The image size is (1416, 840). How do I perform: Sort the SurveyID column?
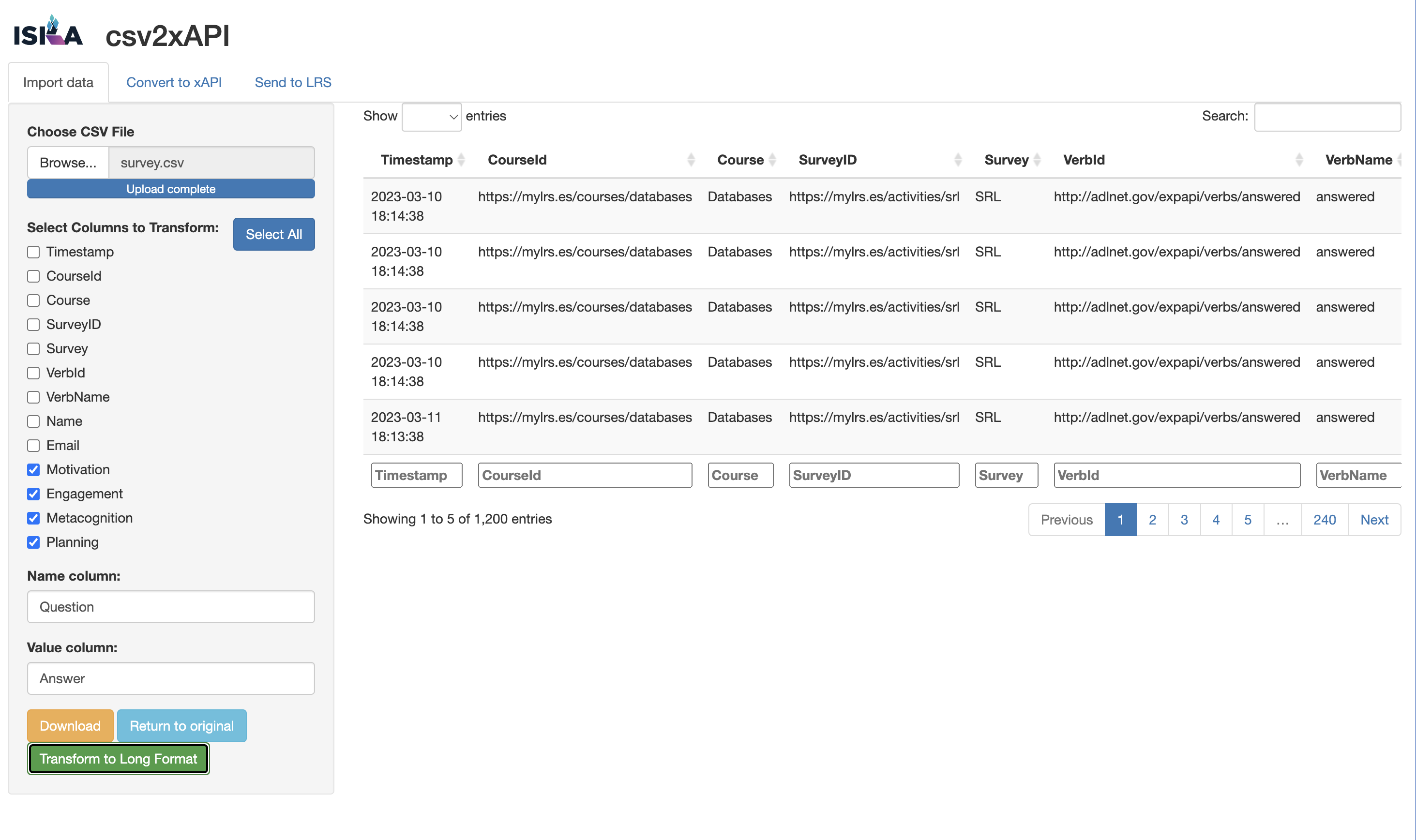point(958,160)
